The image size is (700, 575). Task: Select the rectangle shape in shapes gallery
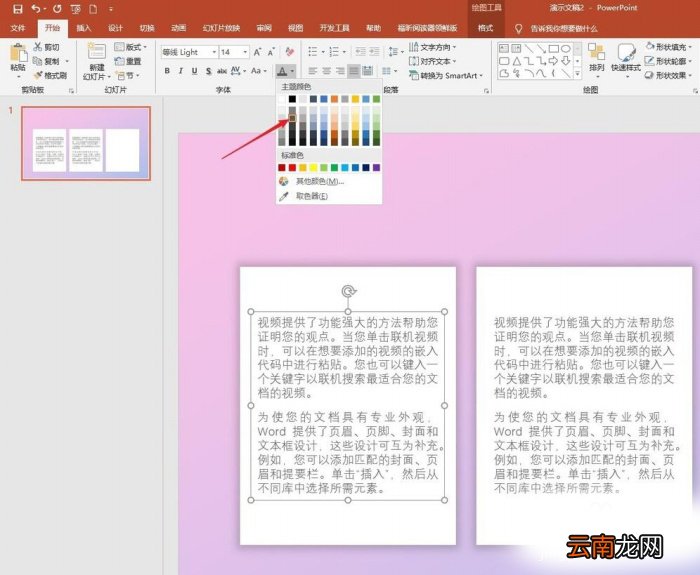pos(554,48)
